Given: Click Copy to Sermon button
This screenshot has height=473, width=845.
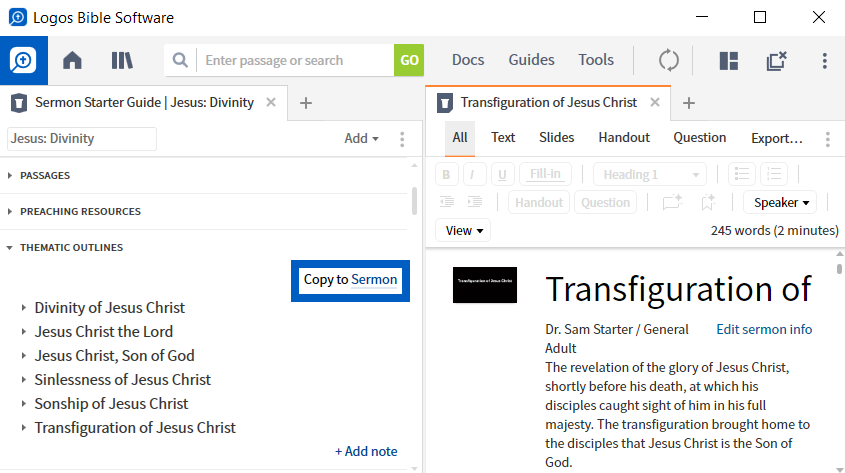Looking at the screenshot, I should coord(350,280).
